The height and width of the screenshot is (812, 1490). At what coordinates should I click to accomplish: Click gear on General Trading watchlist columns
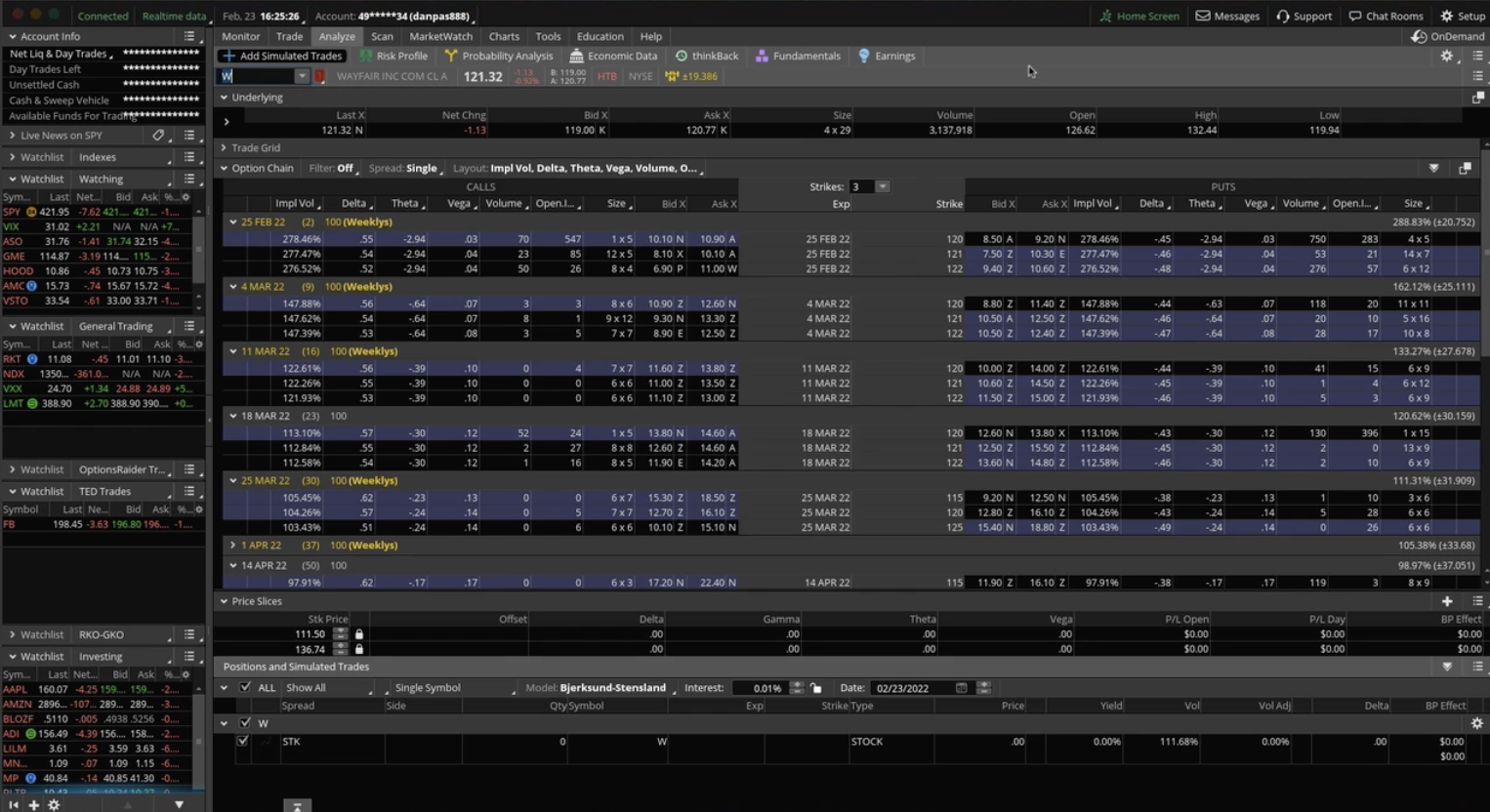(x=199, y=345)
